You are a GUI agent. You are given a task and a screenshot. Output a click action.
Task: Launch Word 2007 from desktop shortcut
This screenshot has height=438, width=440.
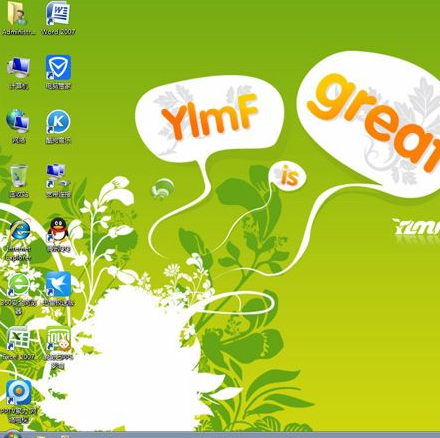58,18
